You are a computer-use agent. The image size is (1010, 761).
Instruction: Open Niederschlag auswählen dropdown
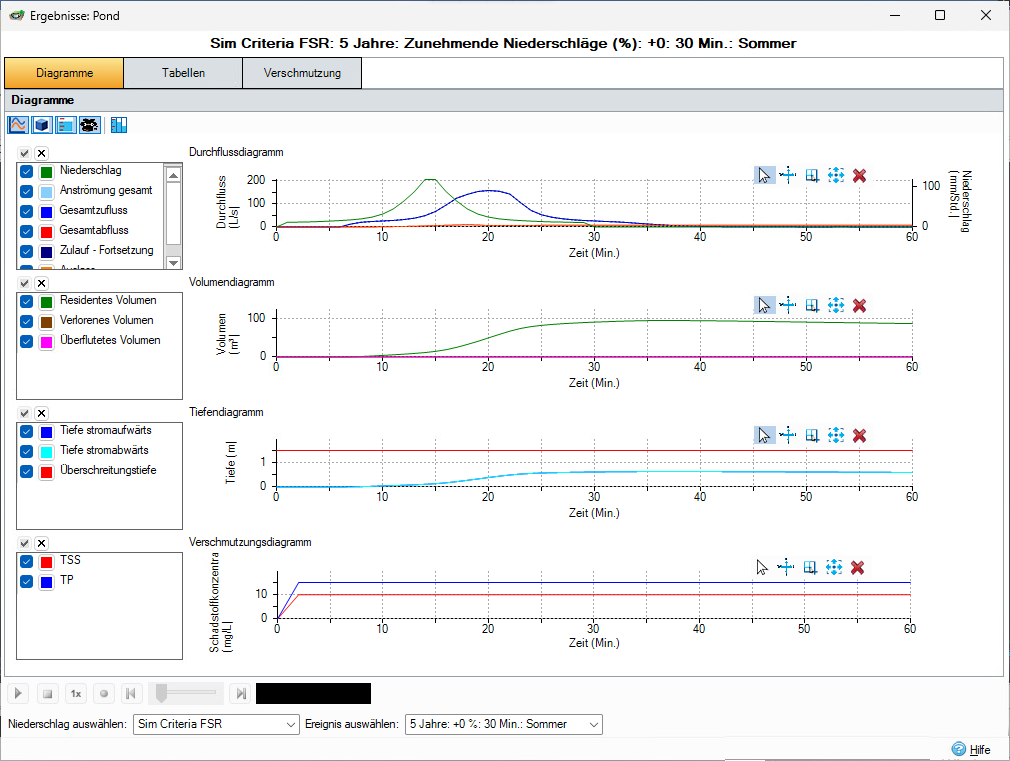[x=216, y=724]
